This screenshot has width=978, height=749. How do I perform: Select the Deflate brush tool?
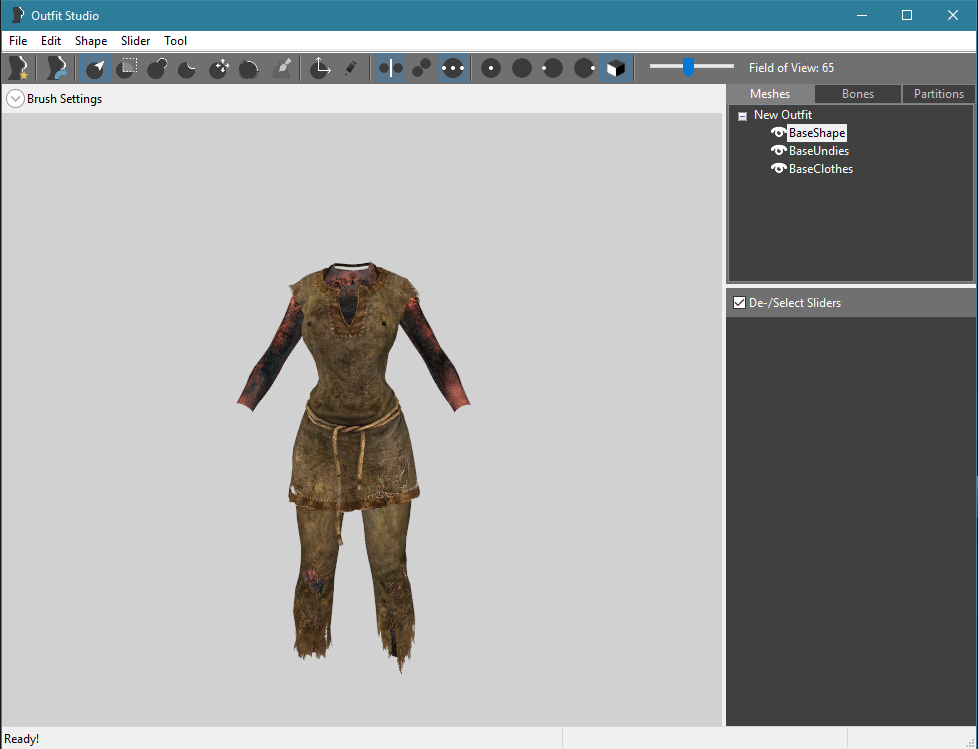188,68
